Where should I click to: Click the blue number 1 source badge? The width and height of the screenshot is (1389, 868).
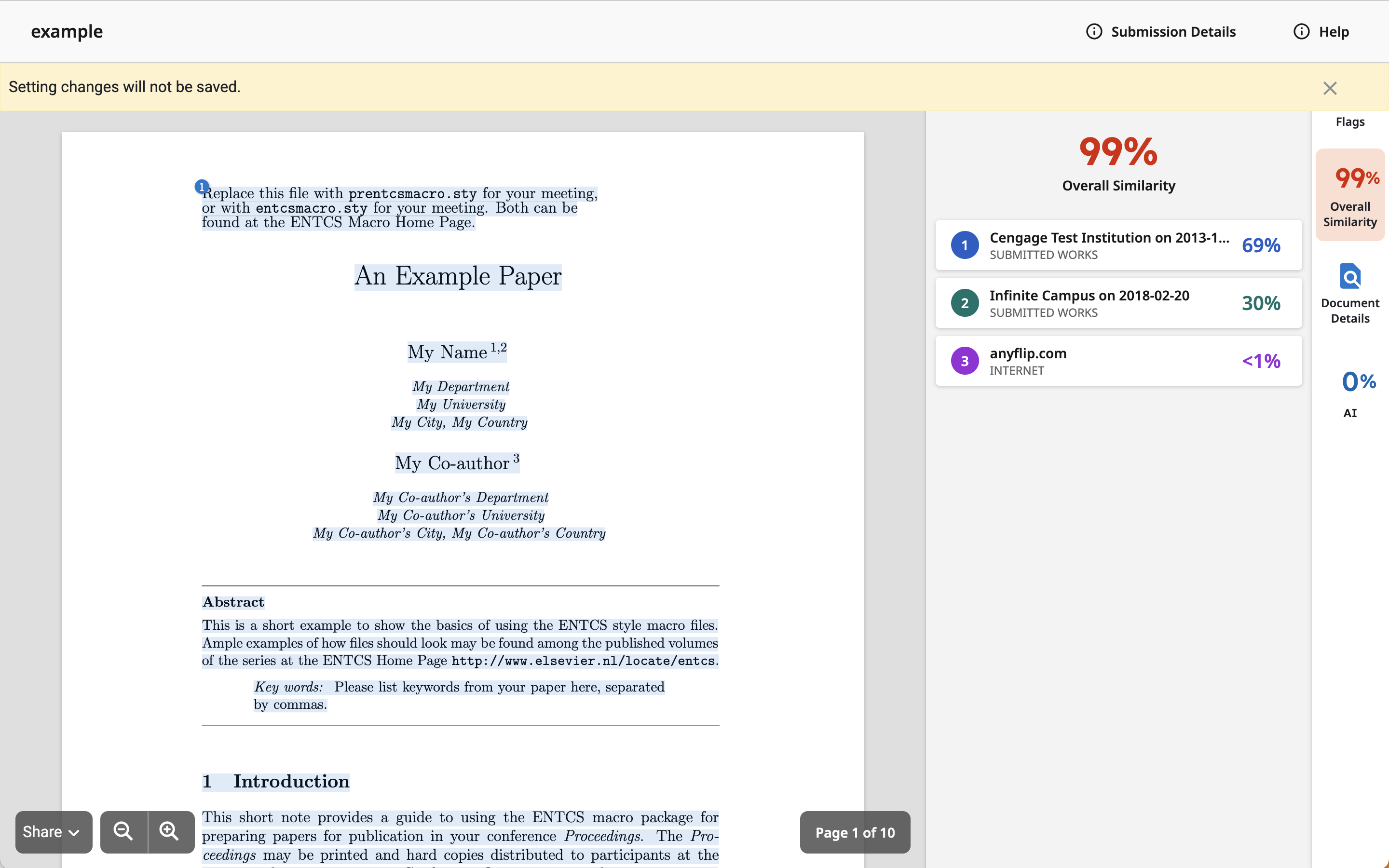coord(964,245)
